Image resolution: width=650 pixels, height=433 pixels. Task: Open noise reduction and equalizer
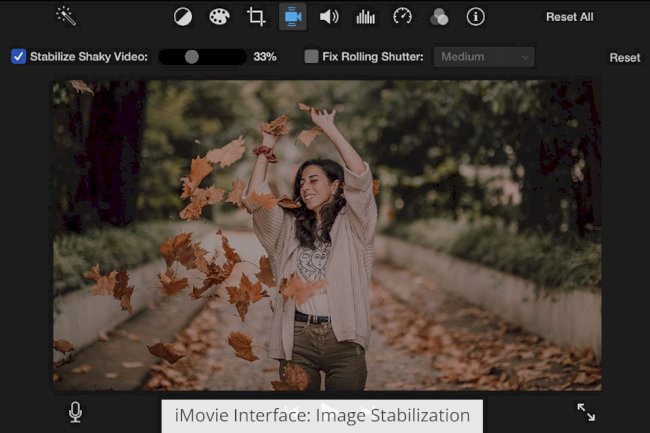pyautogui.click(x=366, y=17)
